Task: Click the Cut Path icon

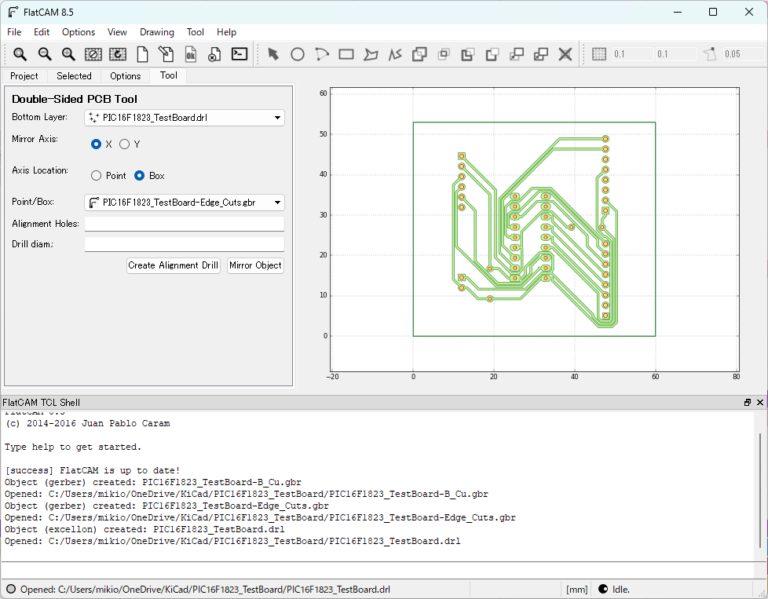Action: click(492, 54)
